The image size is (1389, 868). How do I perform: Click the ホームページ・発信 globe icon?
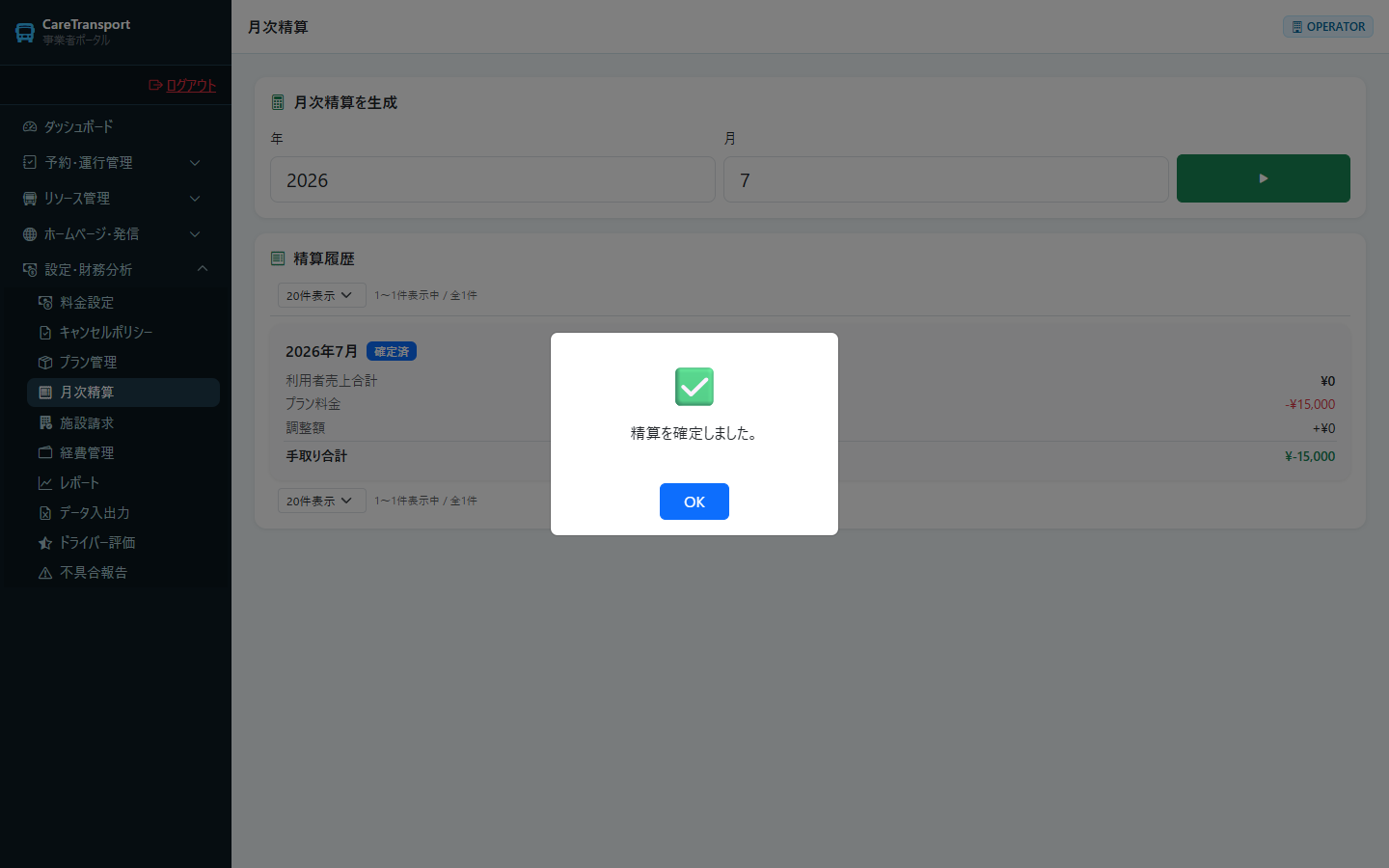[30, 234]
